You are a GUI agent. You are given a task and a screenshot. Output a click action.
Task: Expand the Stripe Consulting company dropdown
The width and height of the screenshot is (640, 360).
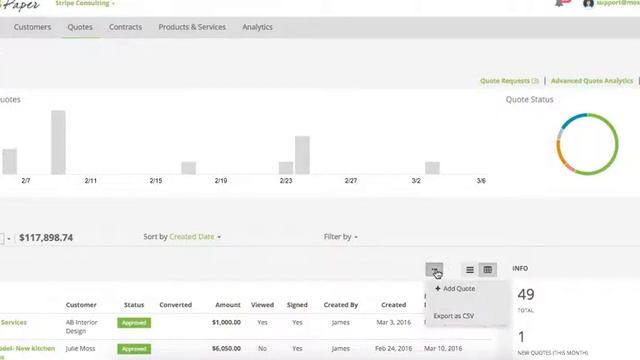[84, 3]
